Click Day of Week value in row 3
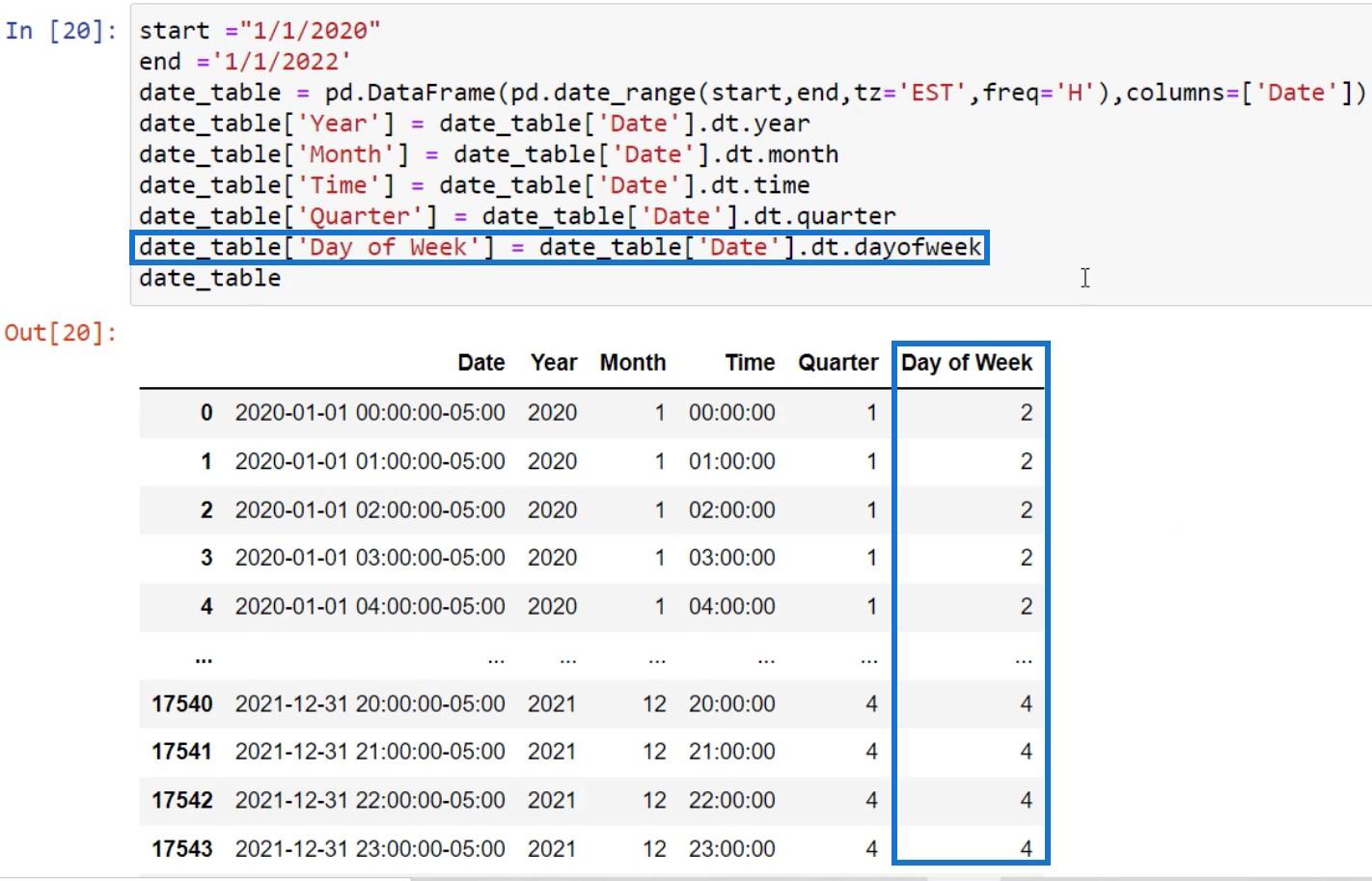The image size is (1372, 881). tap(1027, 558)
